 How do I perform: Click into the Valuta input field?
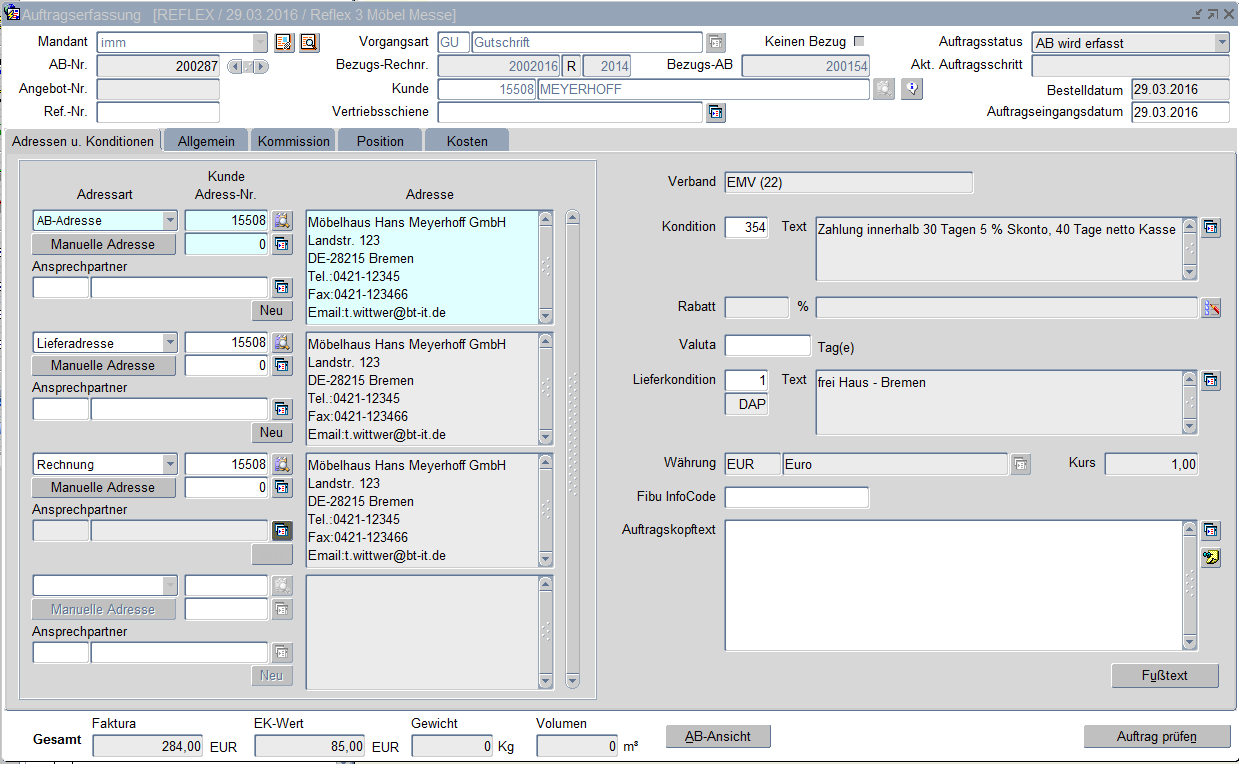click(767, 345)
